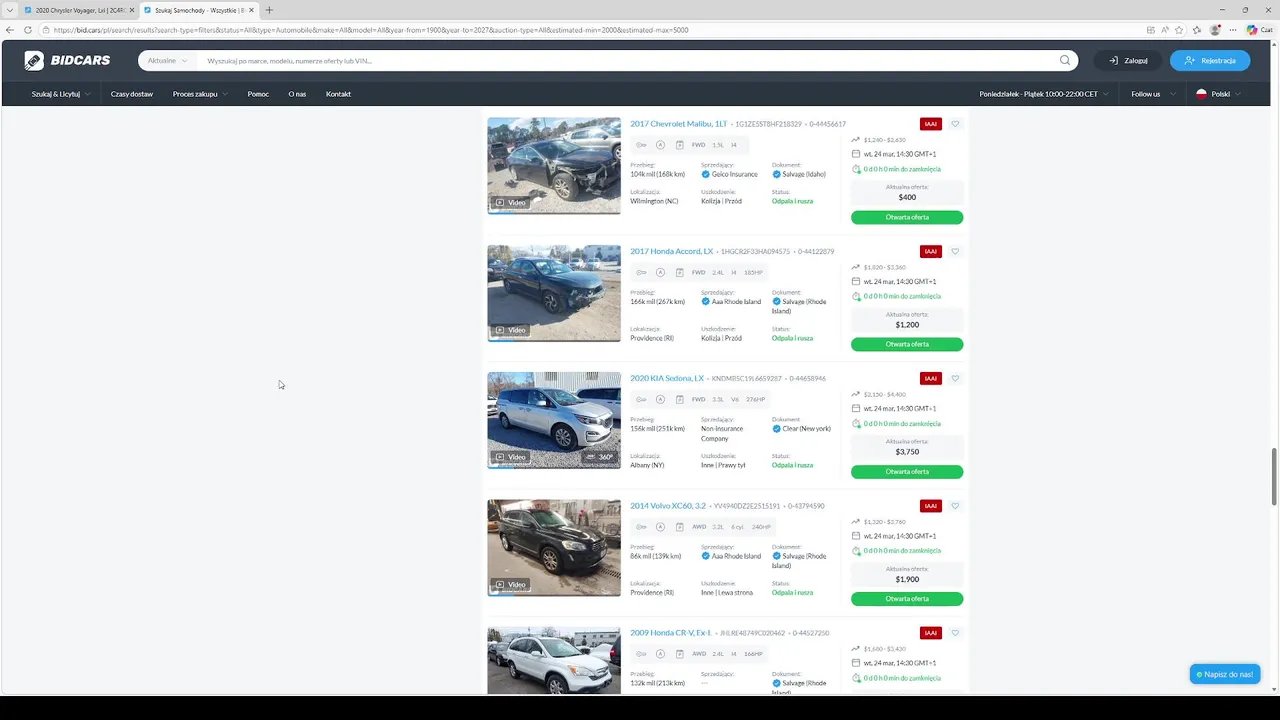Image resolution: width=1280 pixels, height=720 pixels.
Task: Click the Napisz do nas chat button
Action: pyautogui.click(x=1225, y=674)
